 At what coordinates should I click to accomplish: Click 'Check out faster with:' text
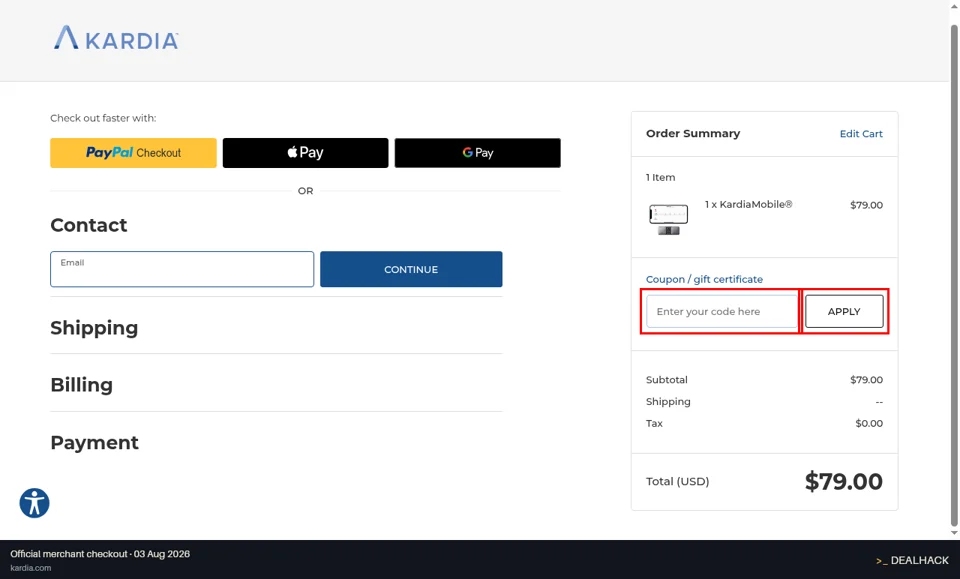[x=103, y=118]
